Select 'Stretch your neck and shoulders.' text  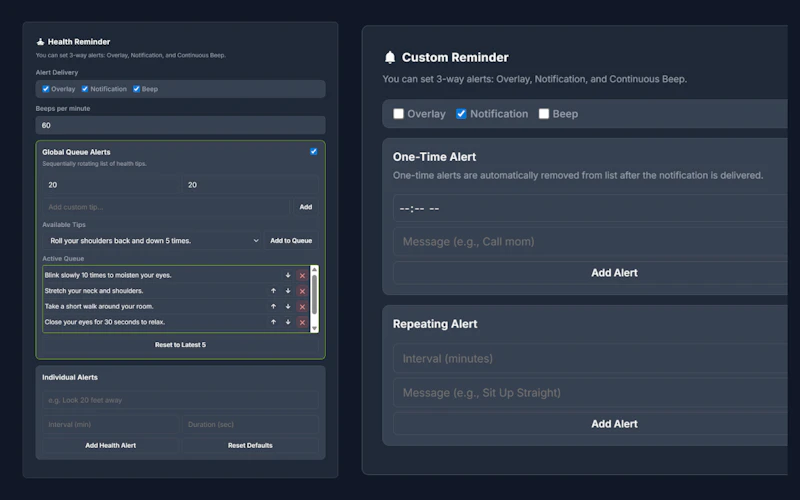tap(94, 291)
